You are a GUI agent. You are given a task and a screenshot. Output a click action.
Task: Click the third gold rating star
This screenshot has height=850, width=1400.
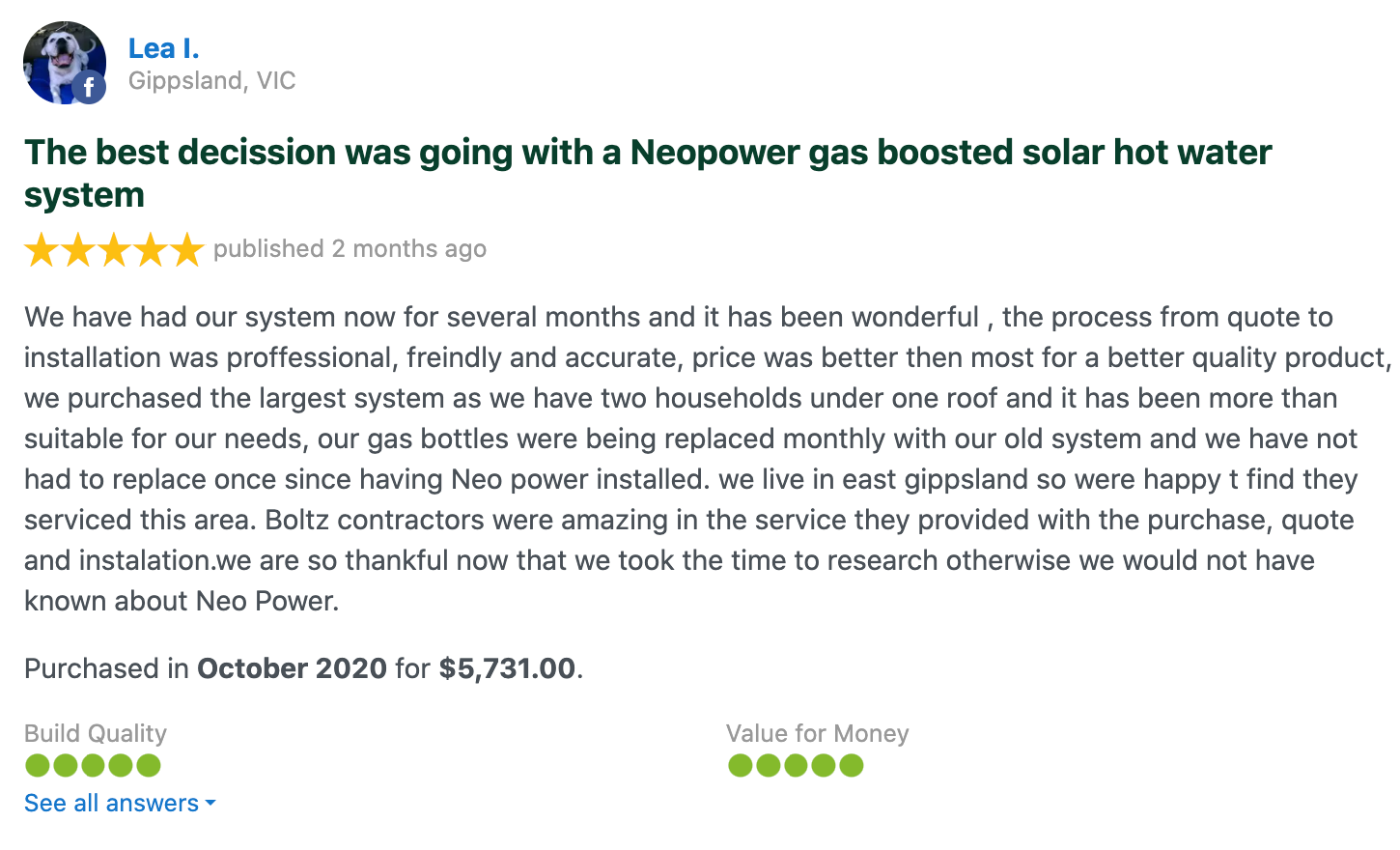coord(114,249)
